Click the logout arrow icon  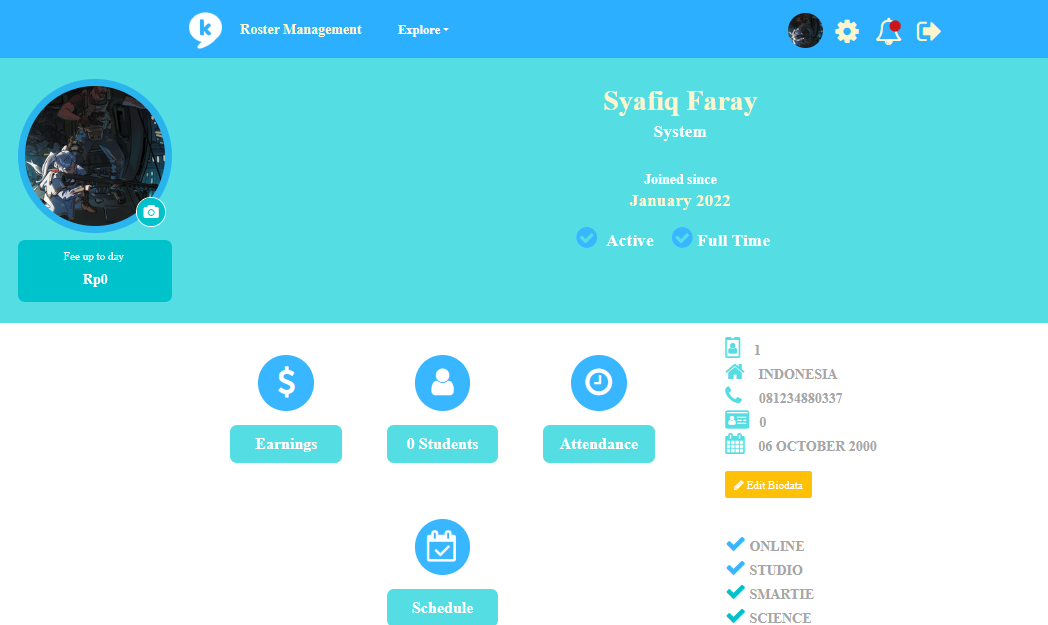(x=928, y=31)
